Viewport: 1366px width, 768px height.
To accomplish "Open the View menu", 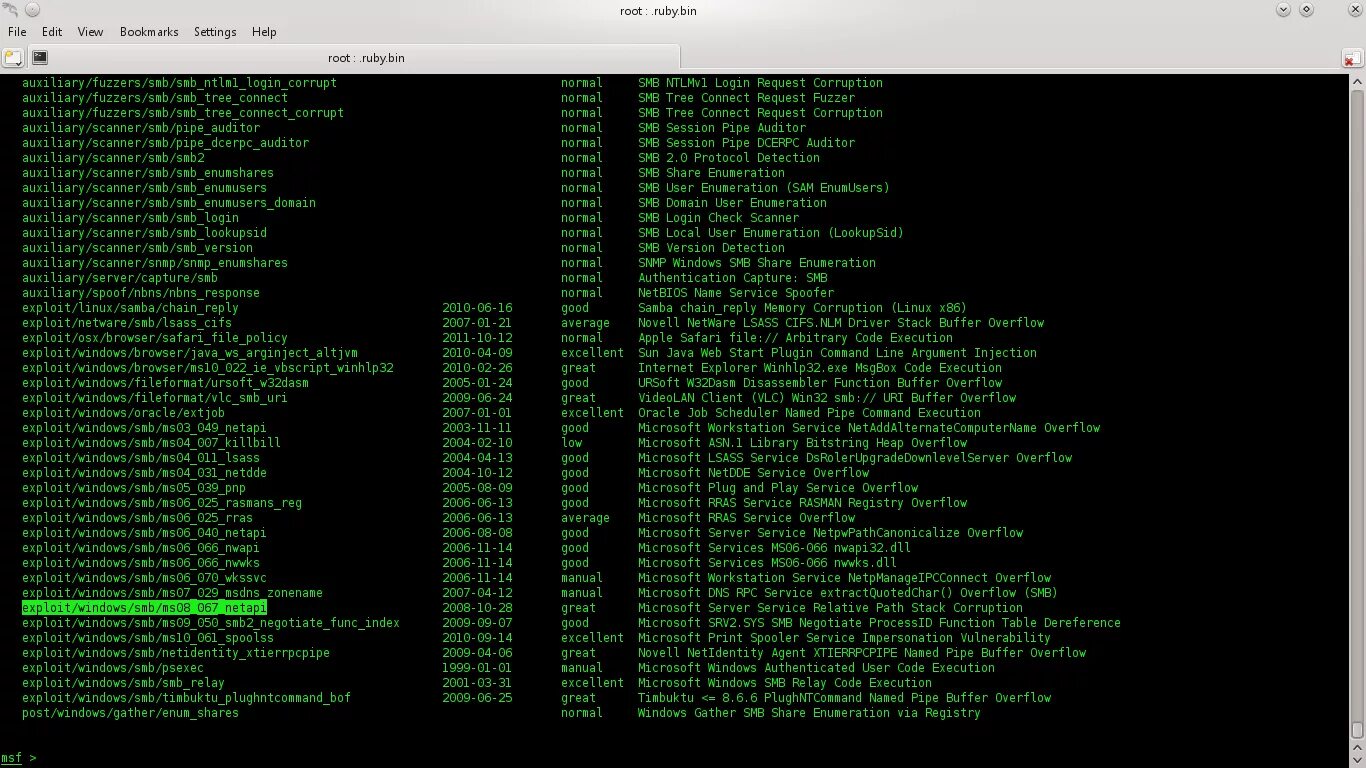I will pyautogui.click(x=90, y=32).
